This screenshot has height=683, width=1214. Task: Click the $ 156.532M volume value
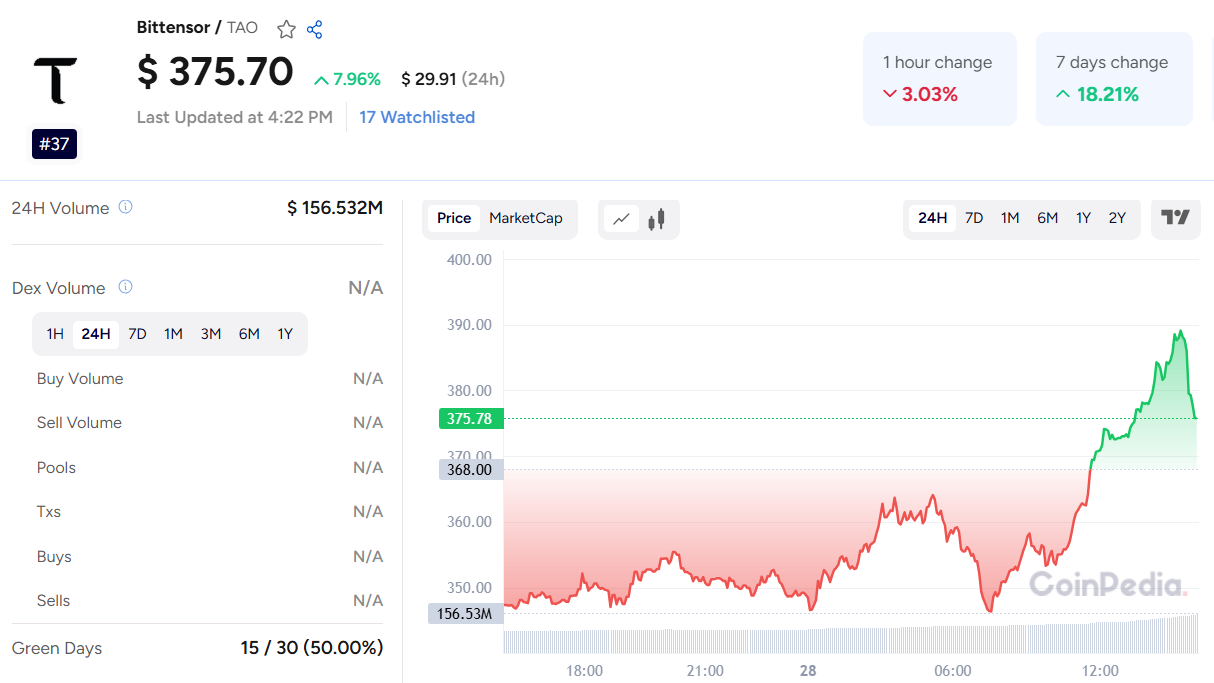[x=335, y=208]
